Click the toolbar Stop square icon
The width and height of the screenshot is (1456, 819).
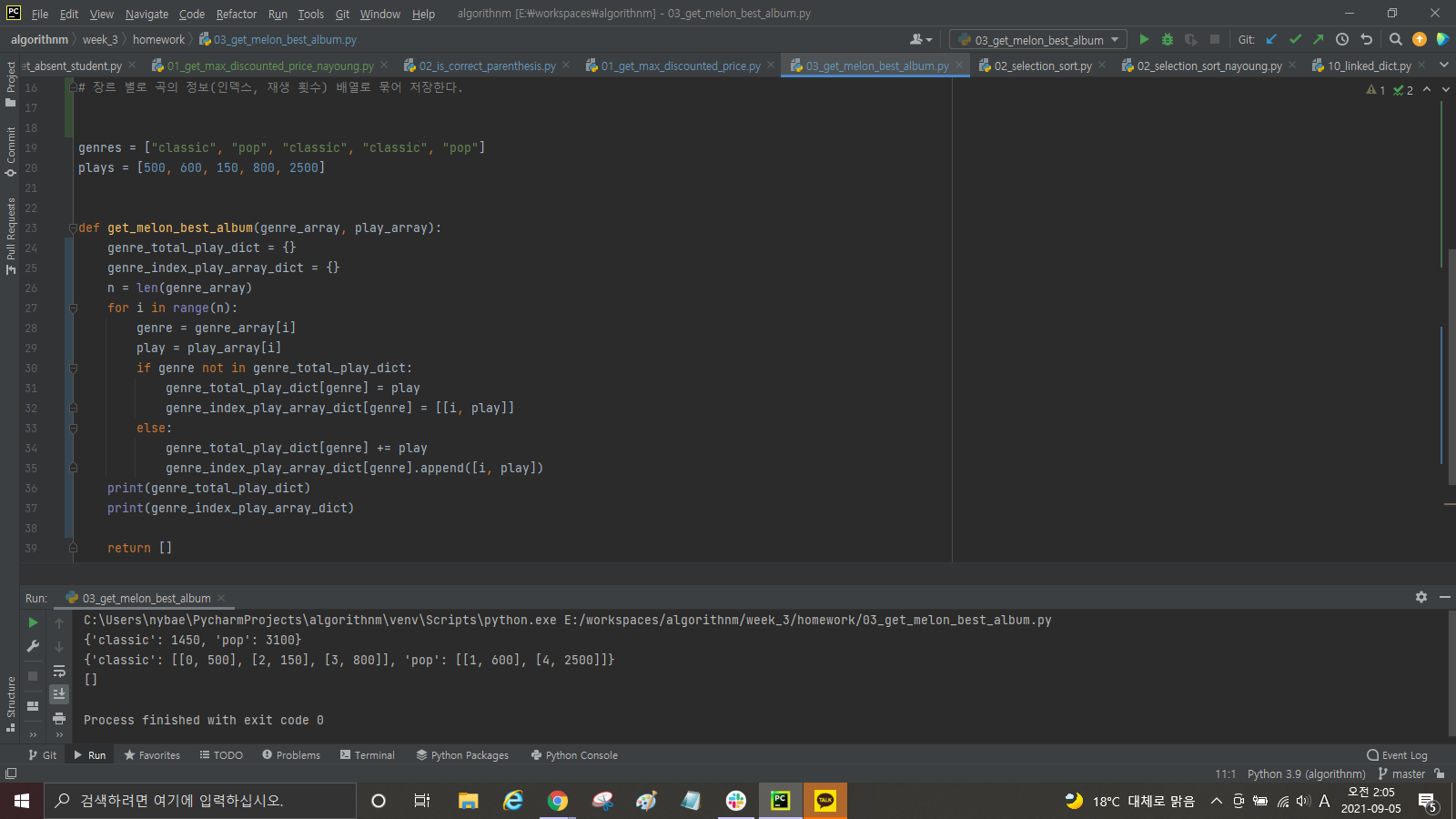click(x=1215, y=39)
